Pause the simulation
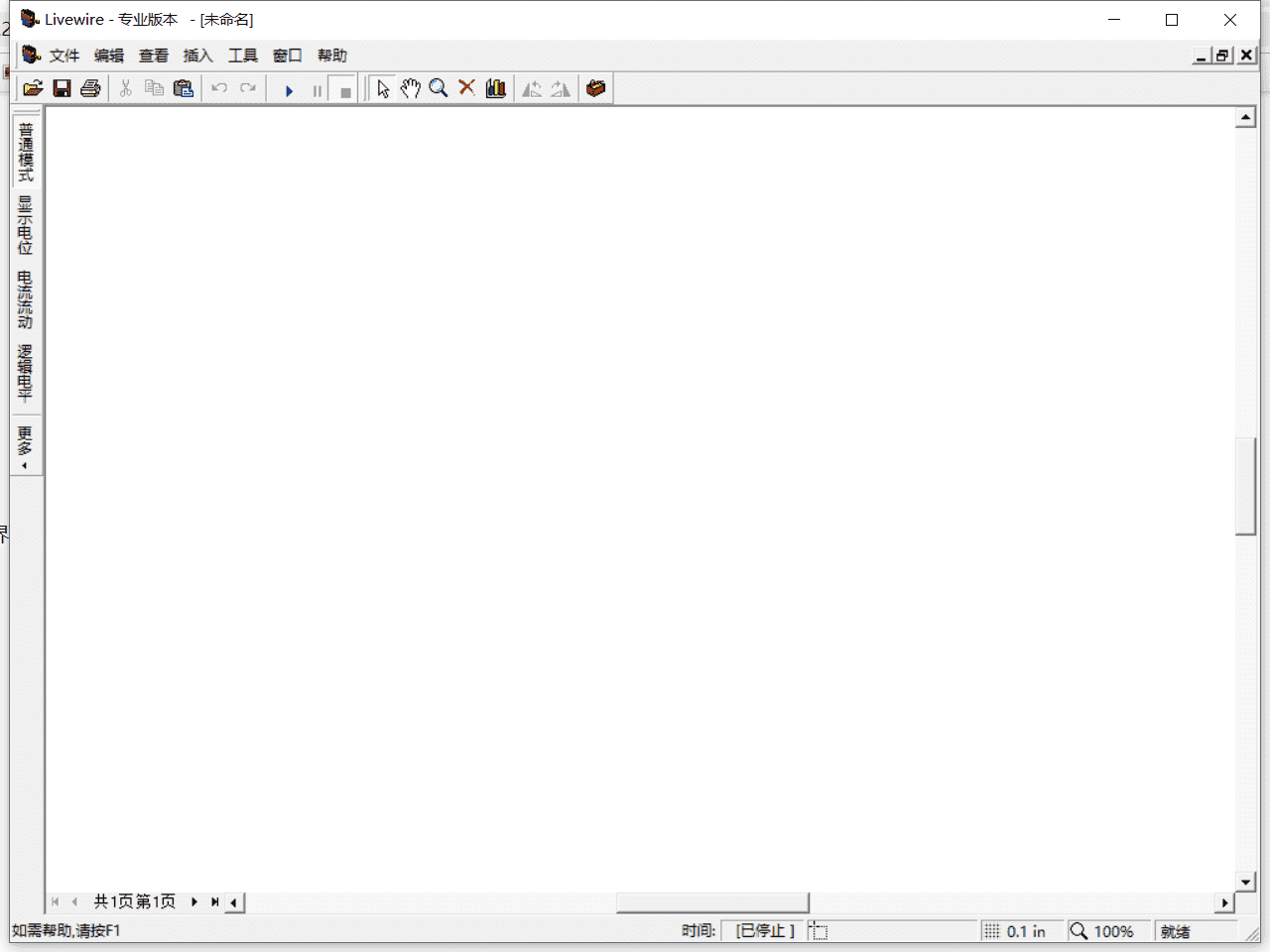Screen dimensions: 1270x952 coord(317,90)
